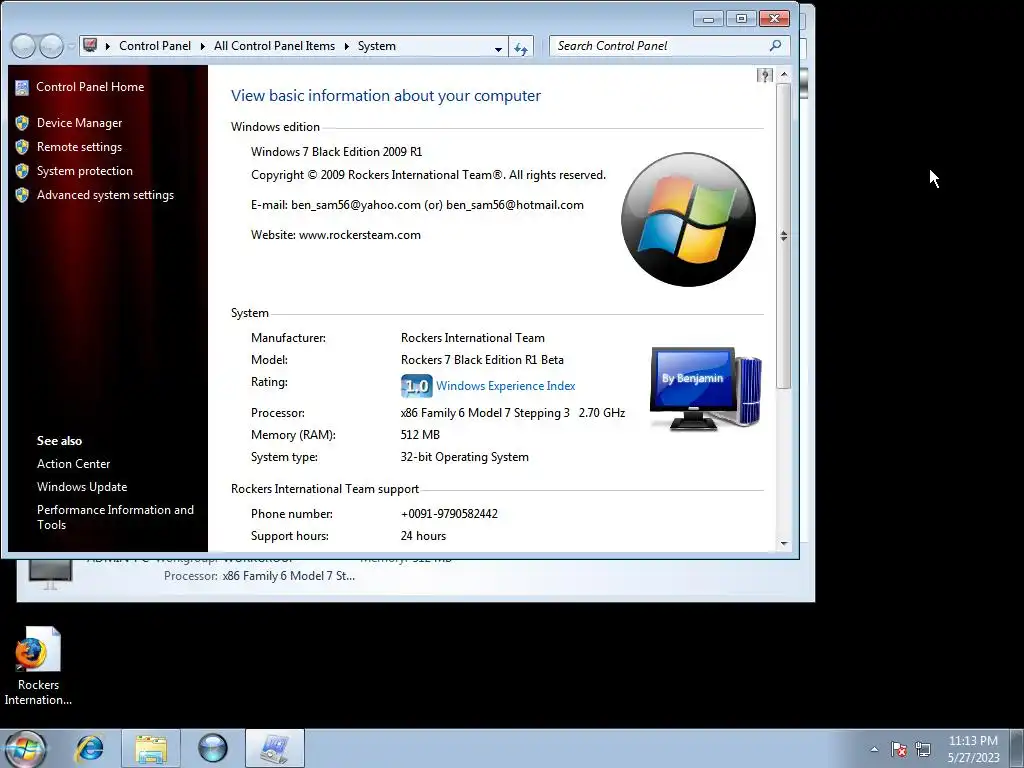This screenshot has height=768, width=1024.
Task: Open Device Manager from sidebar
Action: coord(79,123)
